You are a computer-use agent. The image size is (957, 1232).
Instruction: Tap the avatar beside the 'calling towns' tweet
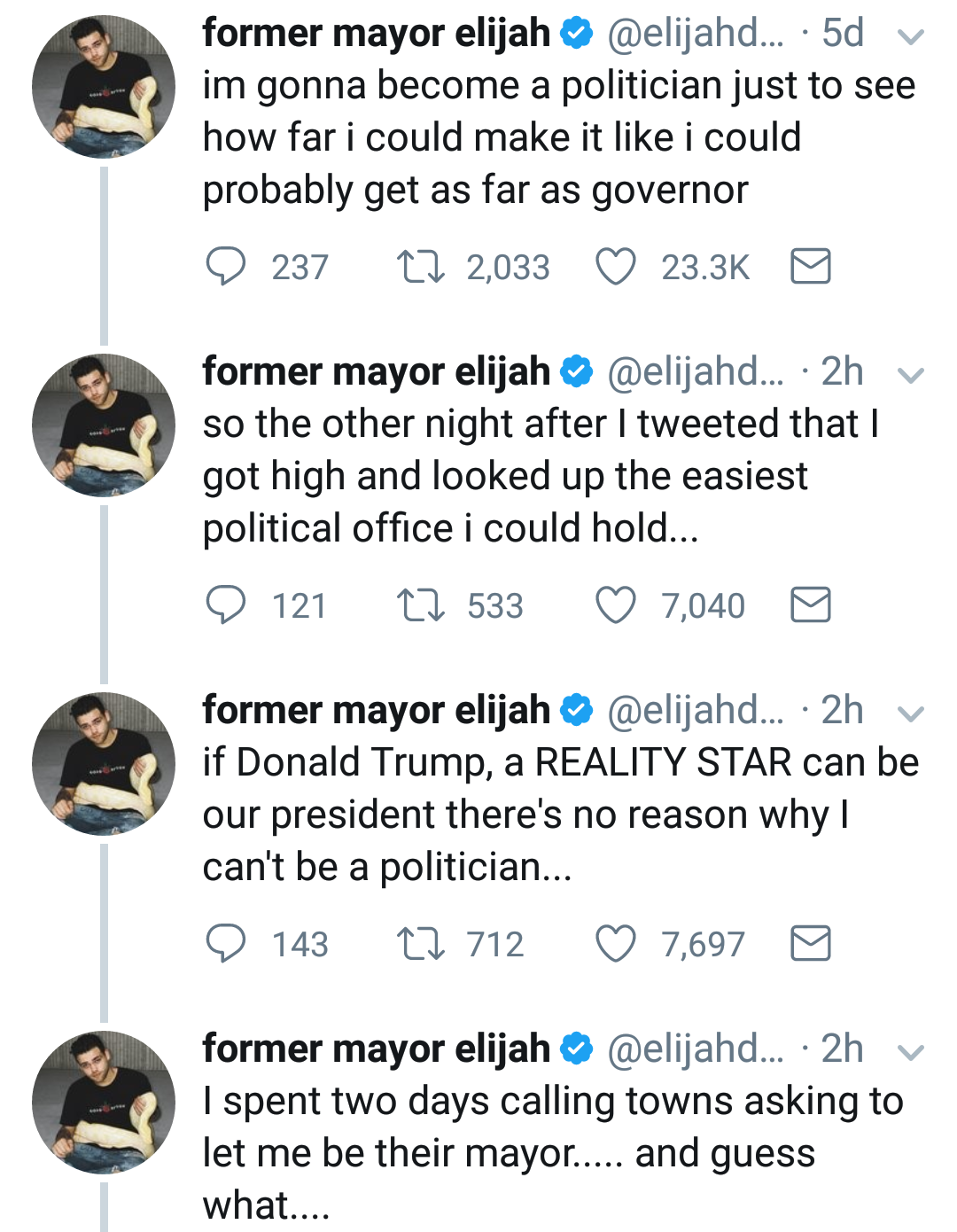pyautogui.click(x=104, y=1103)
